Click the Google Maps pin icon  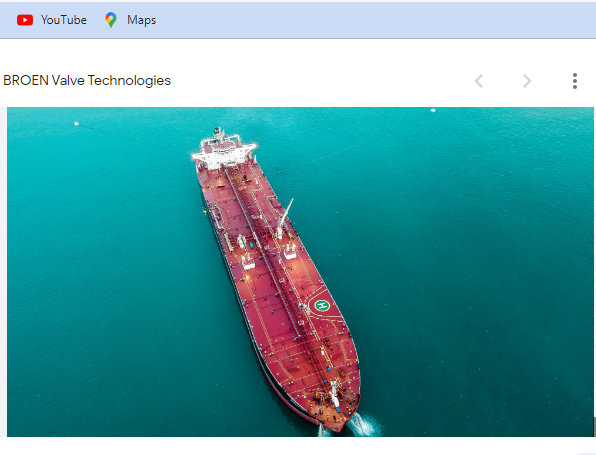pyautogui.click(x=111, y=20)
